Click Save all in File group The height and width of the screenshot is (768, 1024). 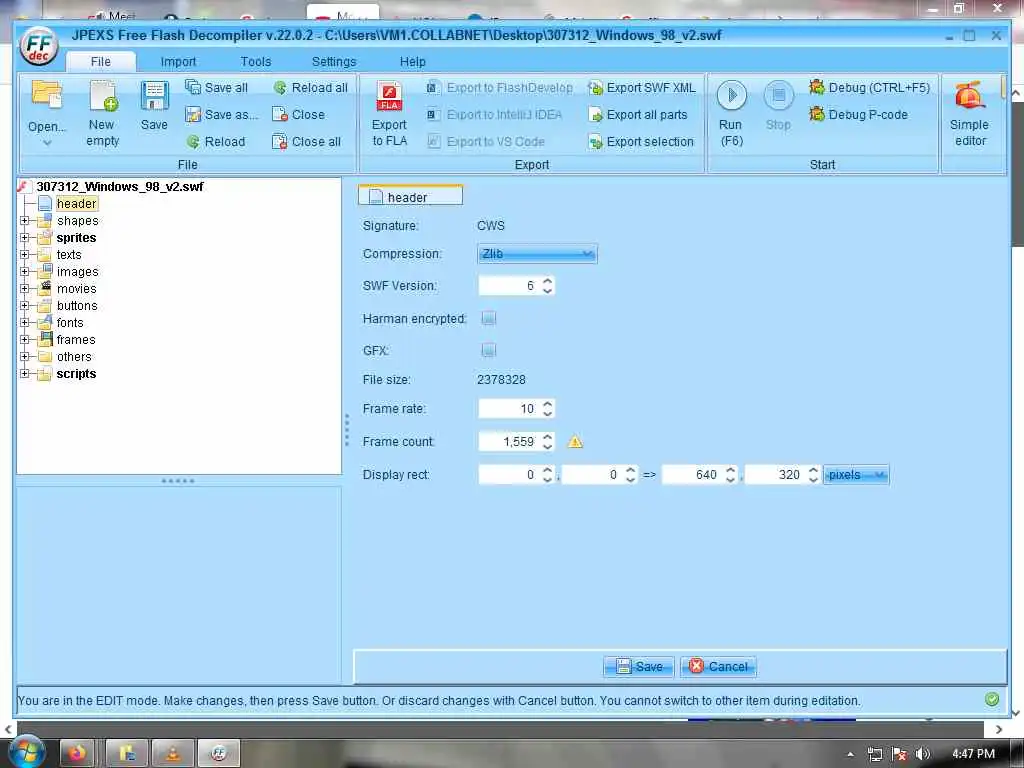(216, 88)
